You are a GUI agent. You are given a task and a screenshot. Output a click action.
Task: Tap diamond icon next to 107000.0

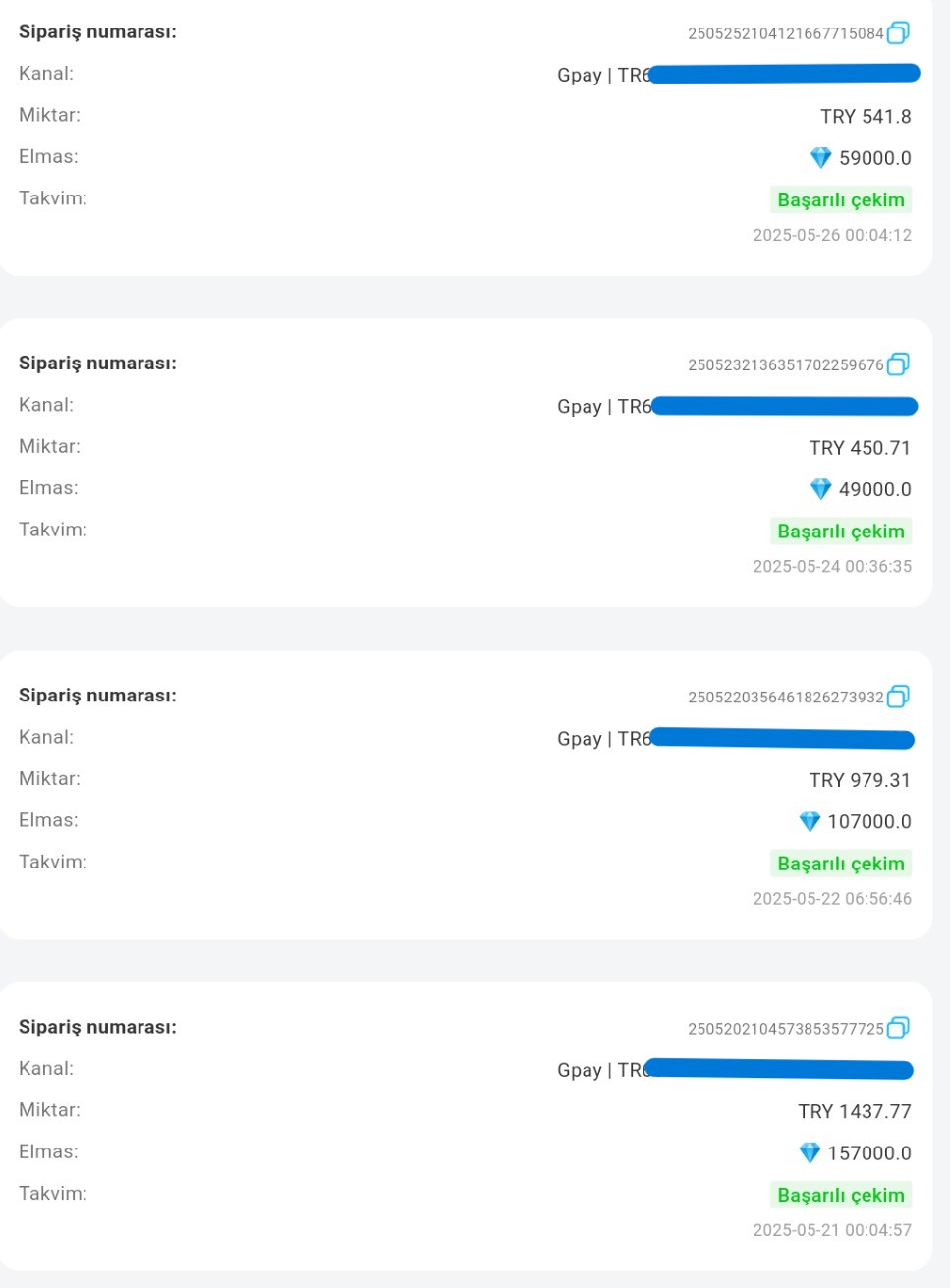pos(810,821)
